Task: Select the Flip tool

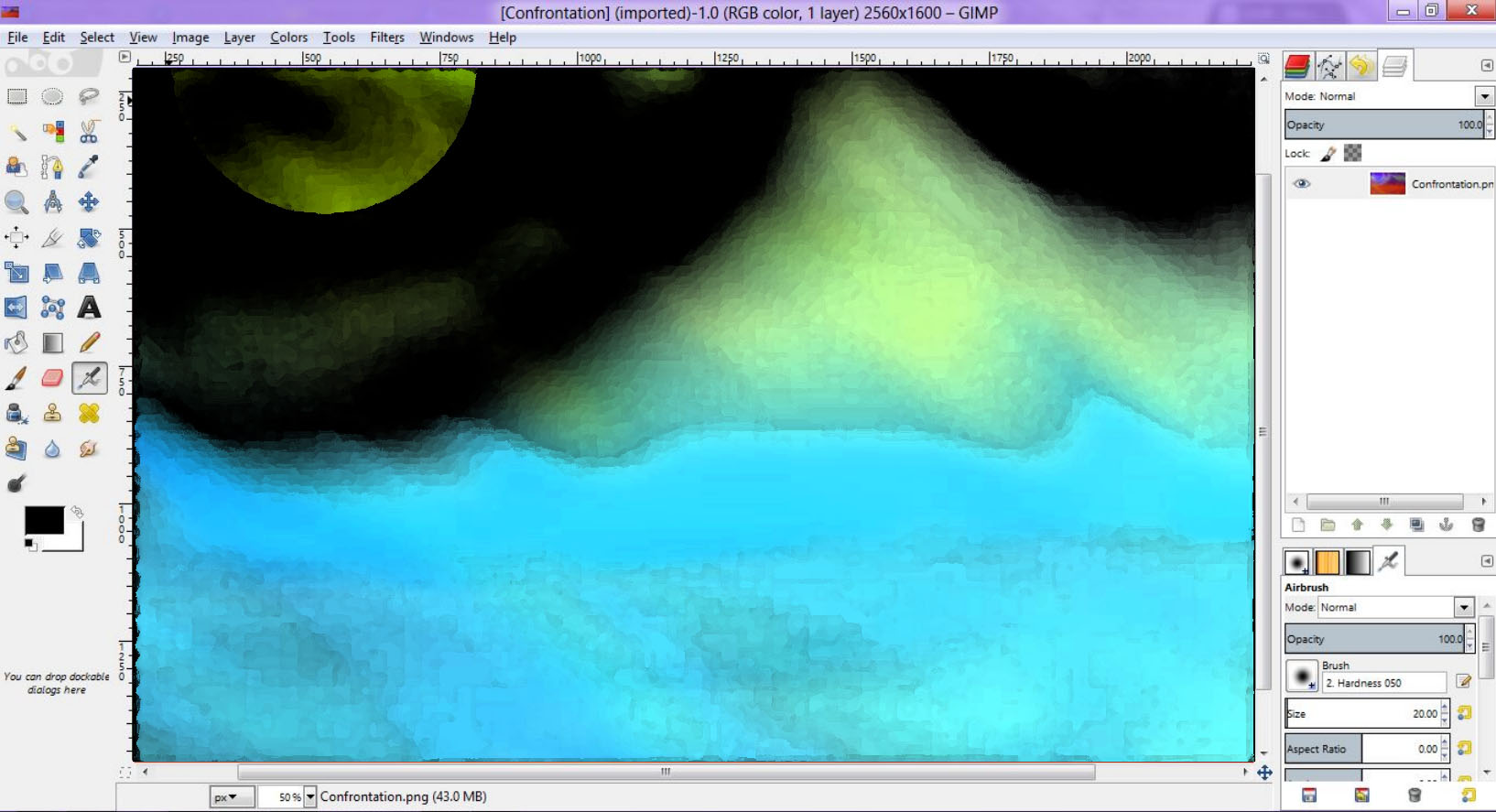Action: [x=16, y=308]
